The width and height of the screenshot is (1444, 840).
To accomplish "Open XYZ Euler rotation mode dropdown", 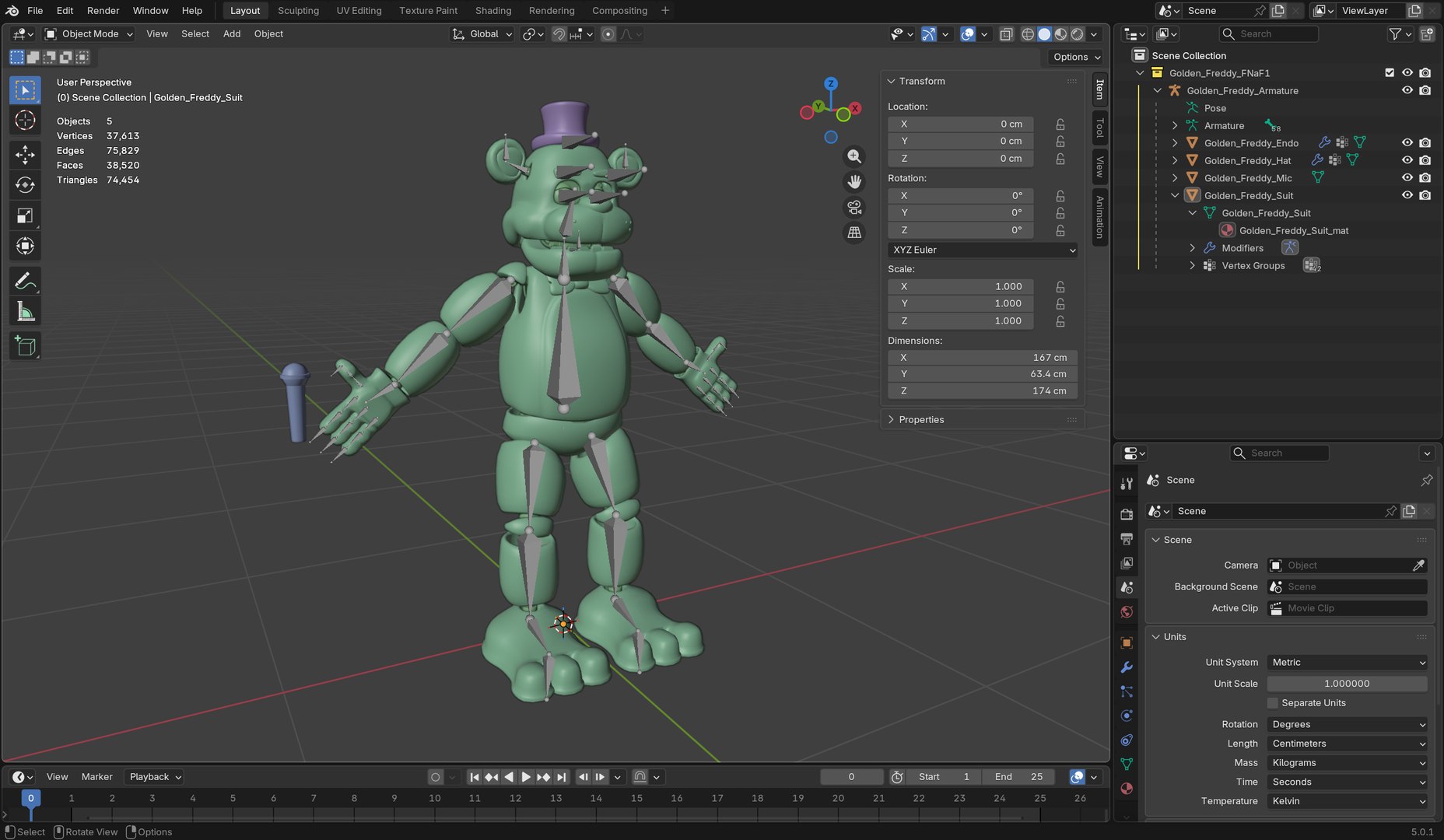I will click(983, 250).
